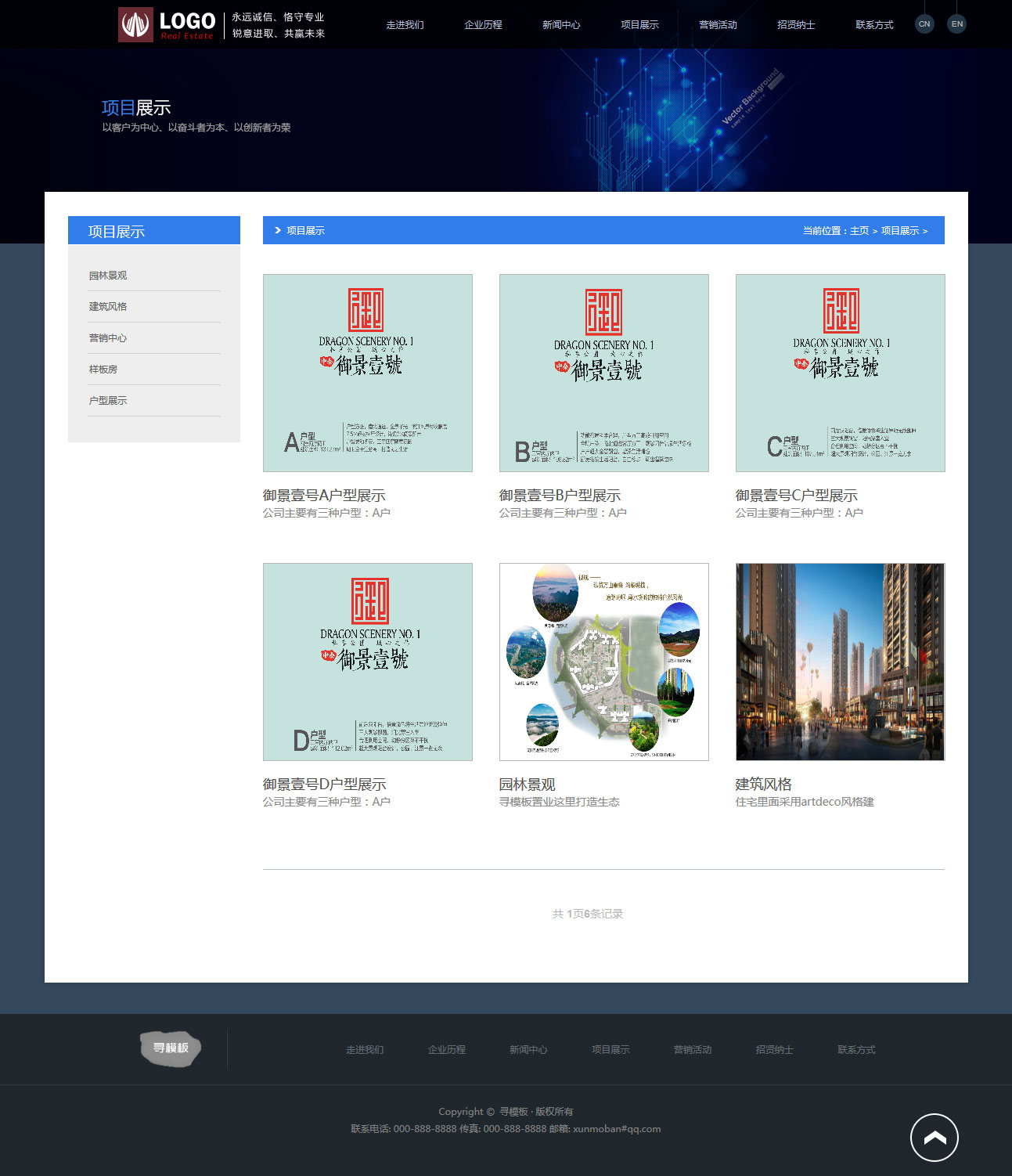Switch language with the EN icon
Viewport: 1012px width, 1176px height.
pos(956,24)
